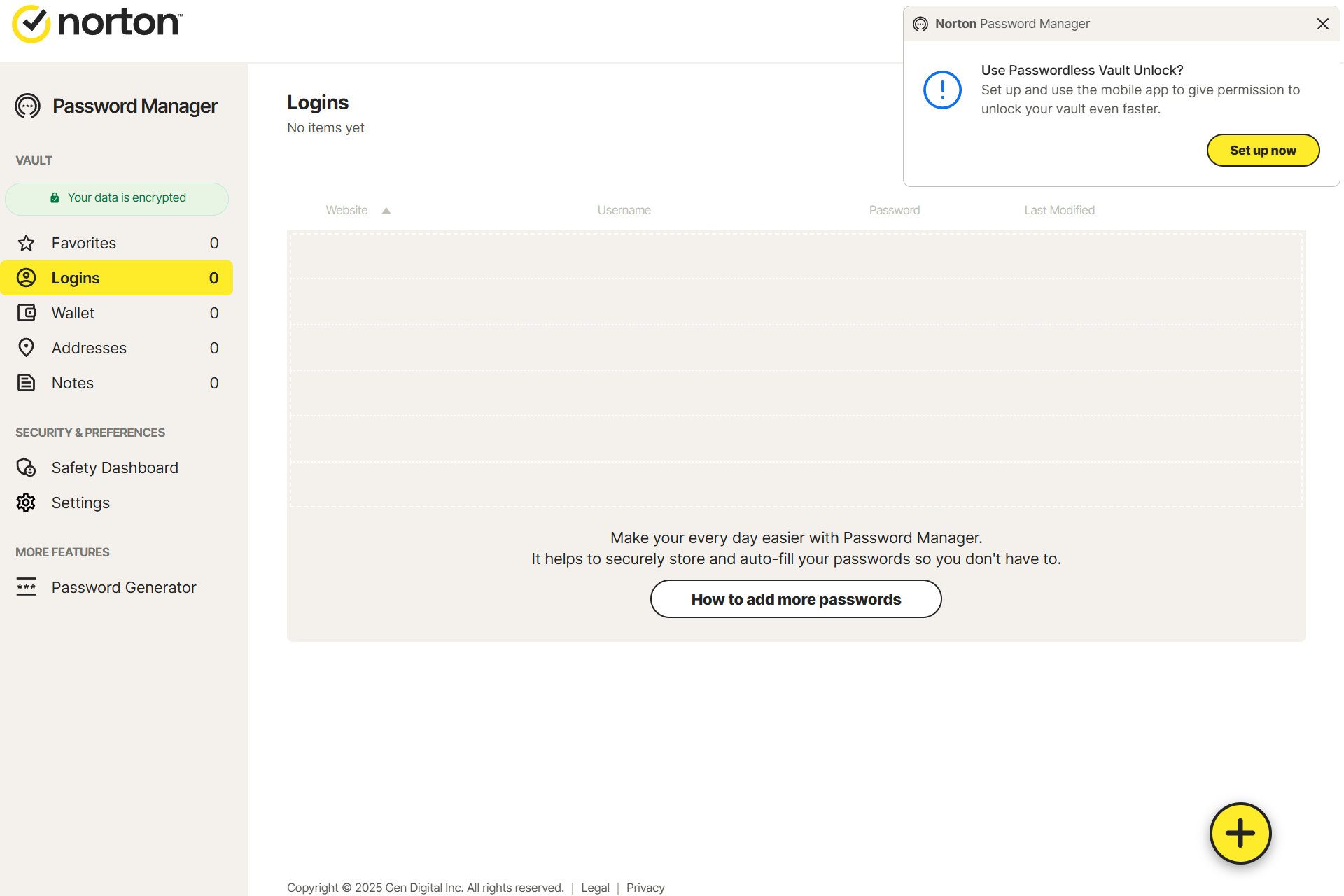Select Logins in the vault menu
The height and width of the screenshot is (896, 1344).
click(117, 278)
